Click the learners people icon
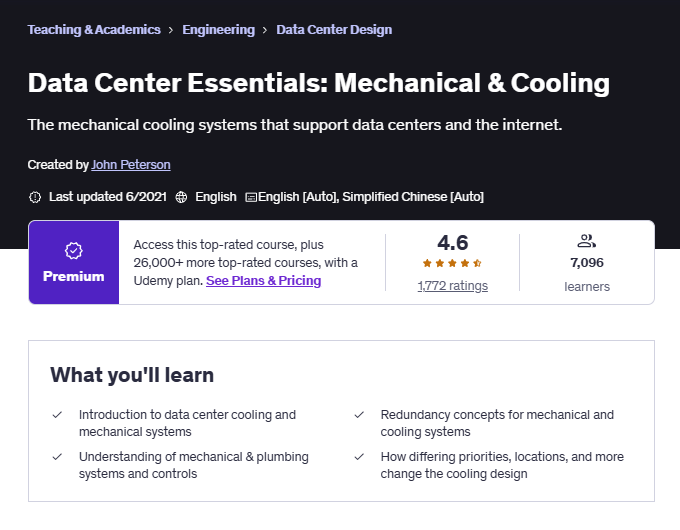680x530 pixels. point(587,241)
